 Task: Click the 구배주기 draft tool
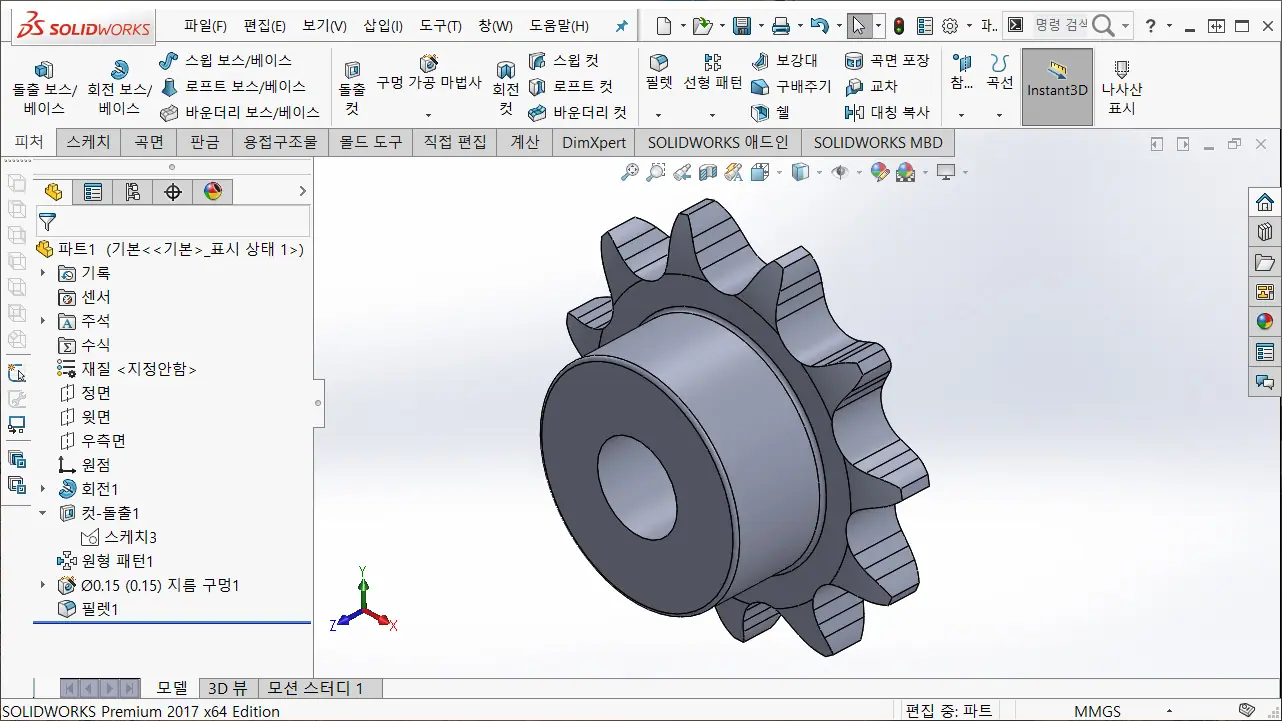791,87
